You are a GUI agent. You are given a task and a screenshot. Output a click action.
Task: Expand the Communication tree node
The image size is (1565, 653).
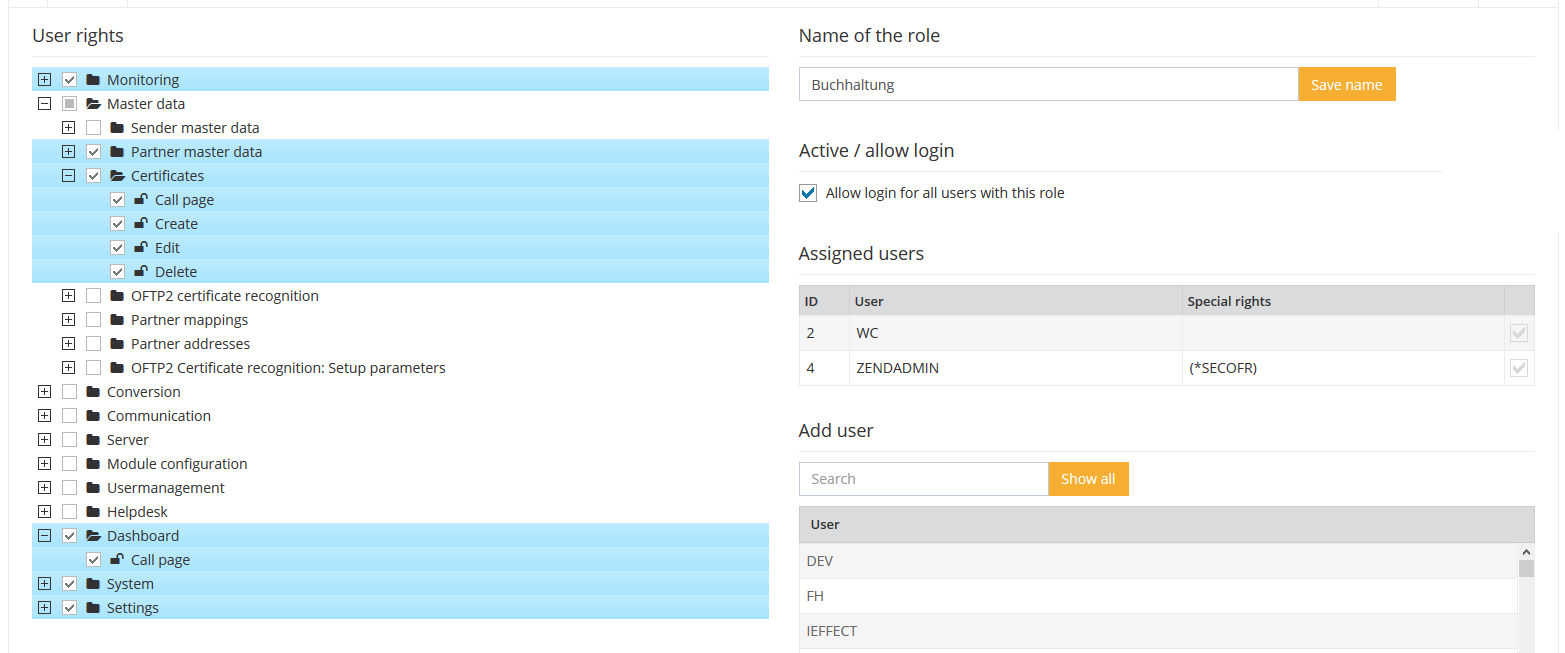[44, 416]
